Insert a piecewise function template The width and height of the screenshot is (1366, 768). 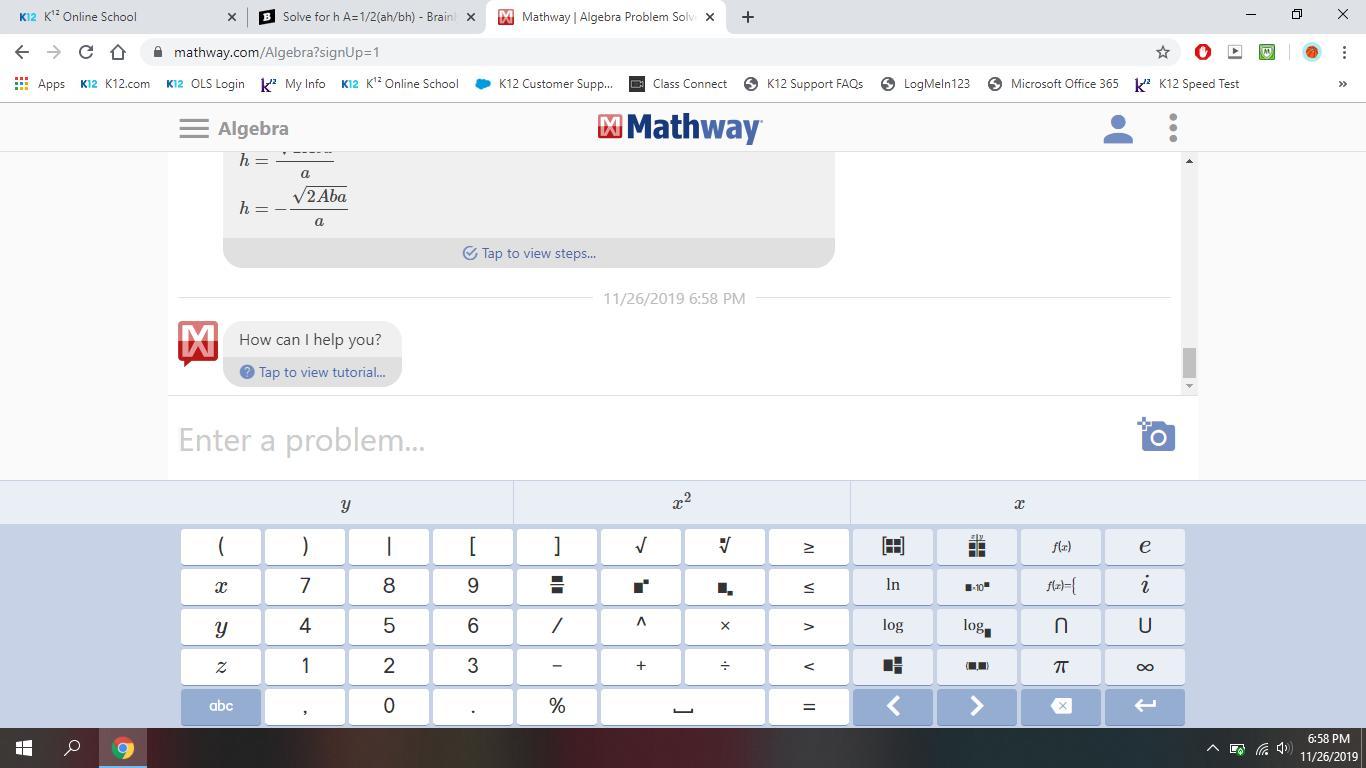[x=1061, y=586]
